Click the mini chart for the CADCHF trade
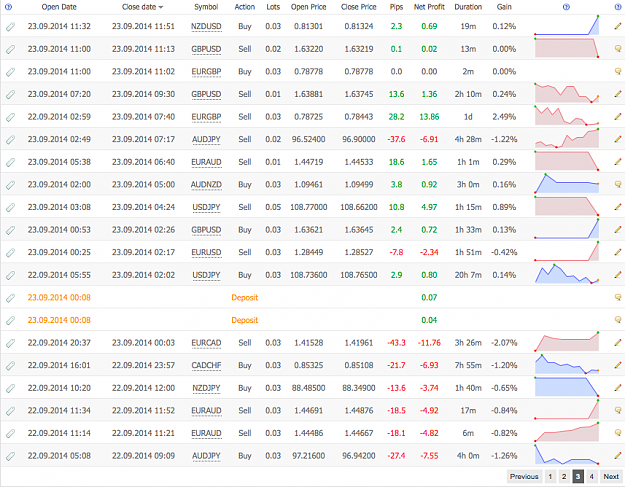 [x=566, y=365]
